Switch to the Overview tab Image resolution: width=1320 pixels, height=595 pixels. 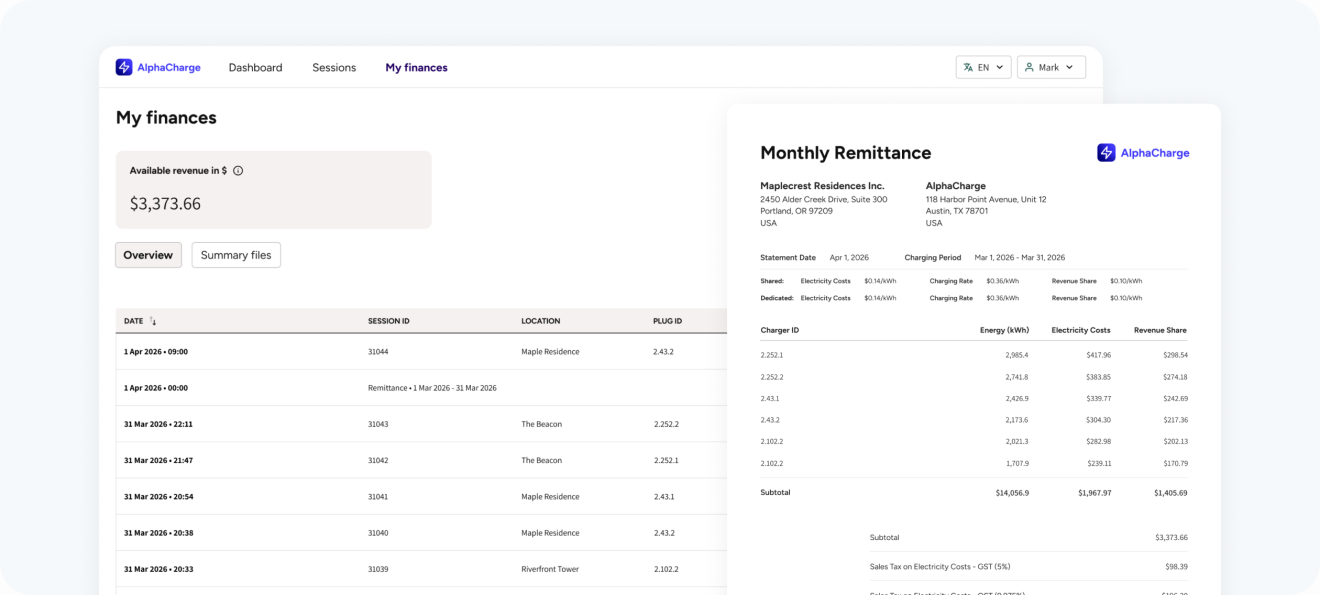click(148, 255)
